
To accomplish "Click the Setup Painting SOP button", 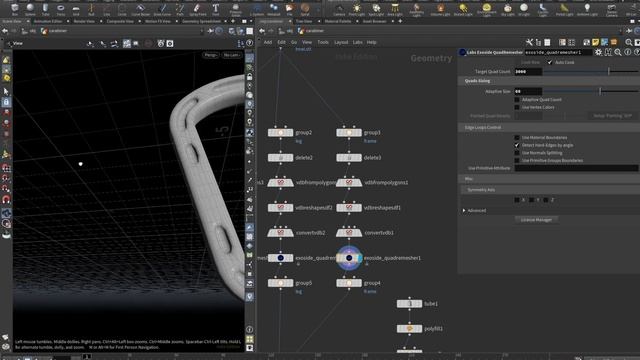I will click(x=612, y=116).
